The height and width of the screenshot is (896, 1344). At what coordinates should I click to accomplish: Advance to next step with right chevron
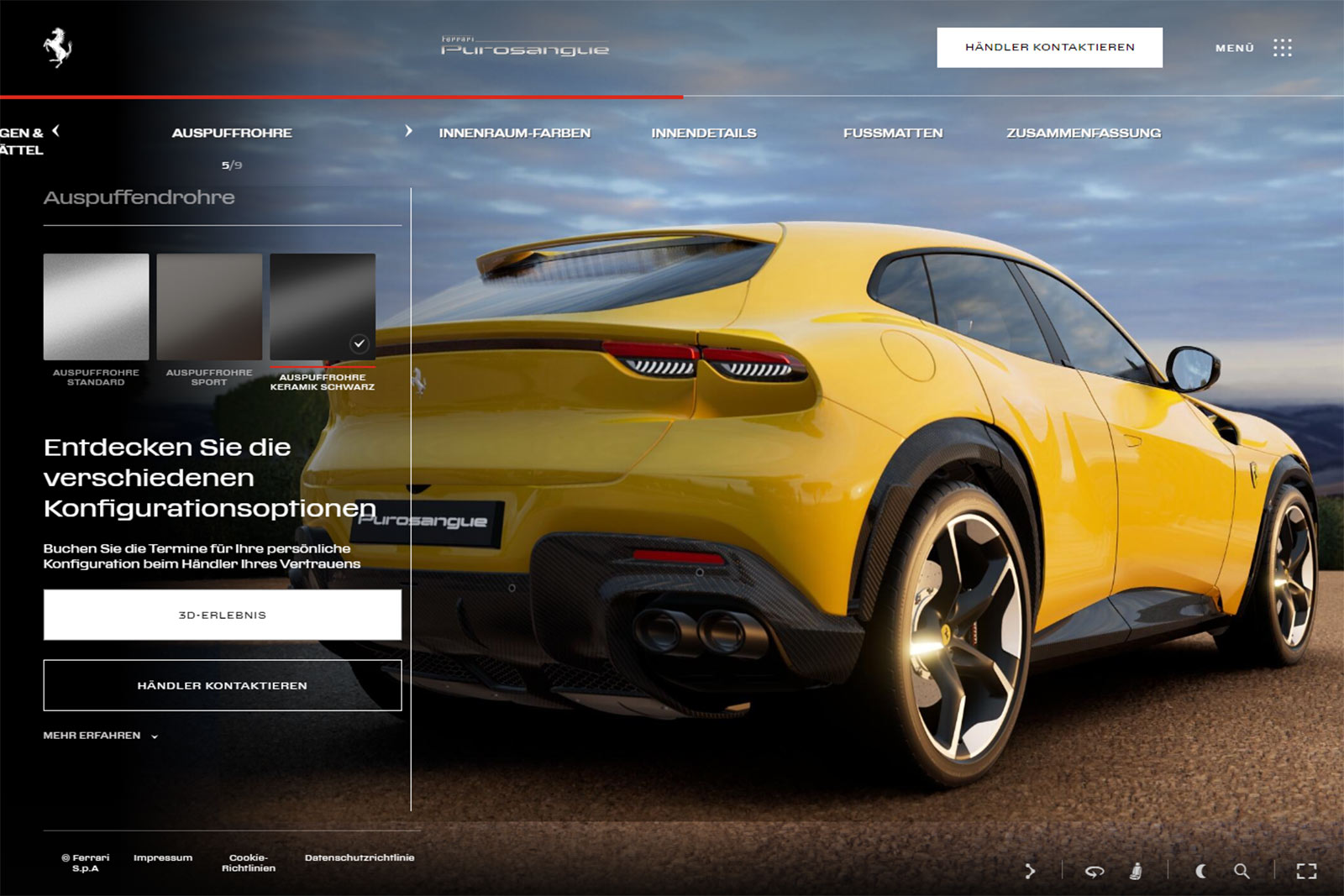click(408, 131)
